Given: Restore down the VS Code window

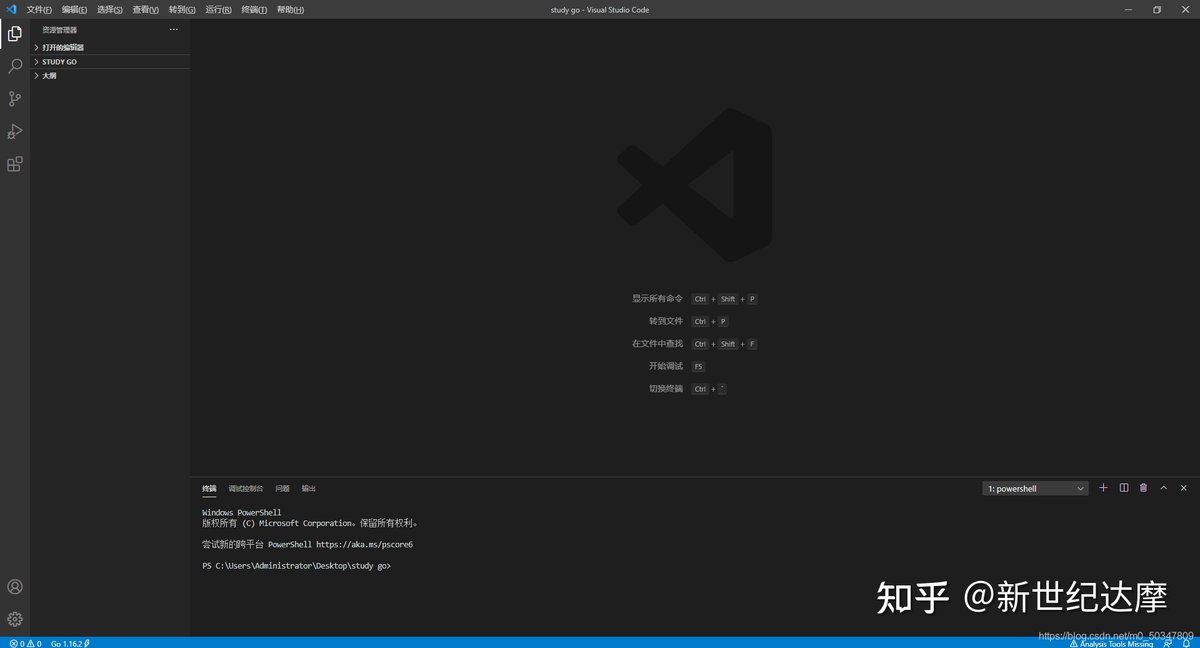Looking at the screenshot, I should 1157,9.
